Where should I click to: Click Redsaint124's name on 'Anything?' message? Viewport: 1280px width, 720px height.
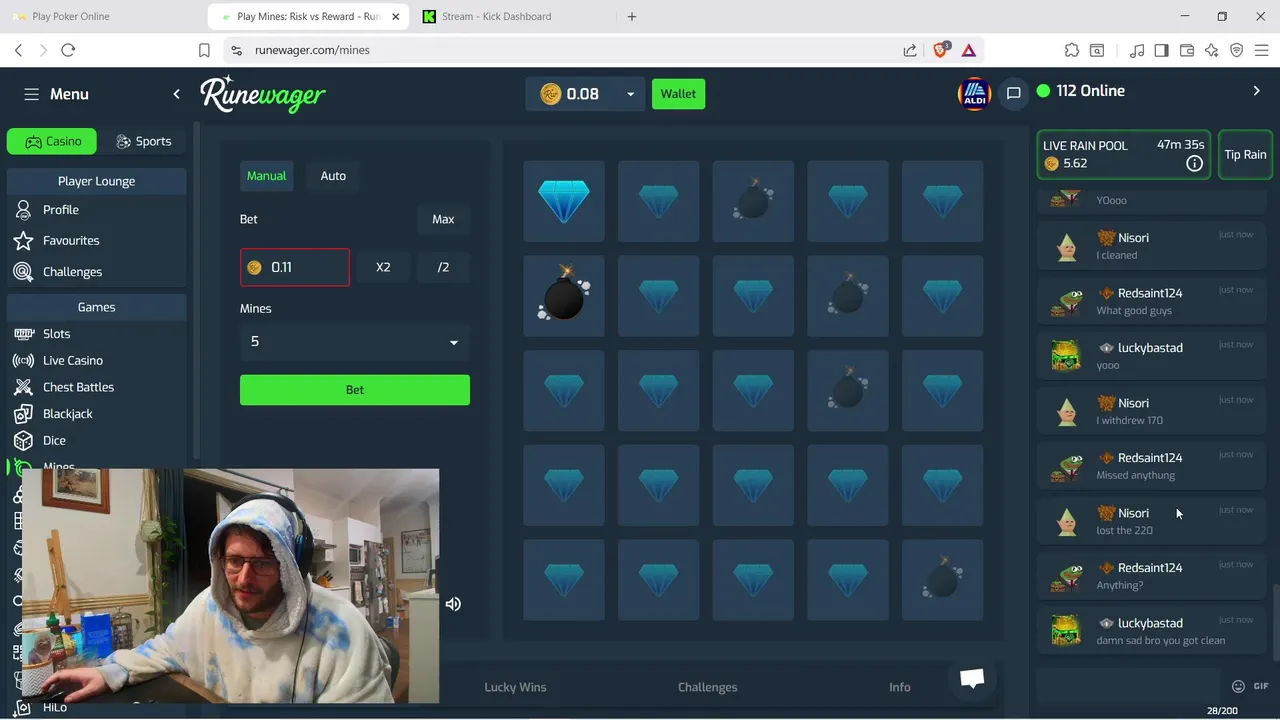click(1150, 568)
